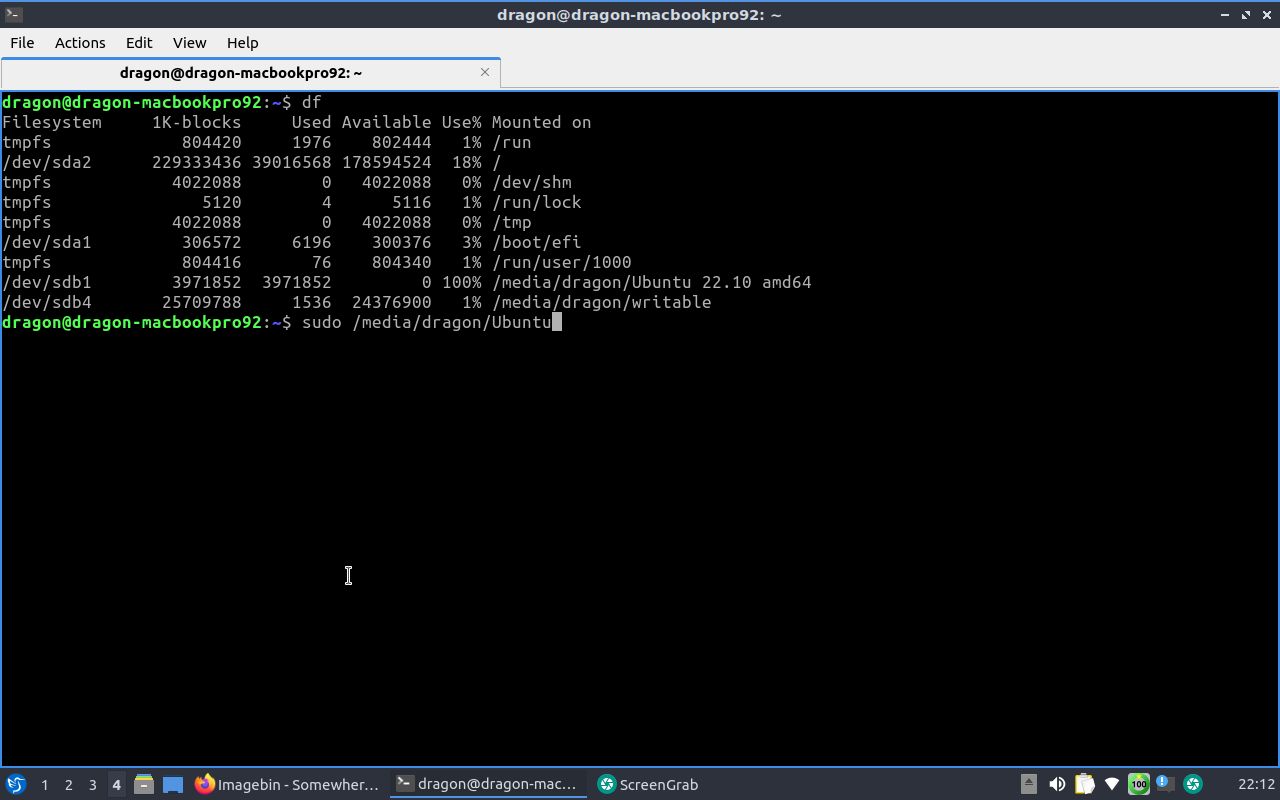The width and height of the screenshot is (1280, 800).
Task: Click the '/dev/shm' mount path
Action: [532, 182]
